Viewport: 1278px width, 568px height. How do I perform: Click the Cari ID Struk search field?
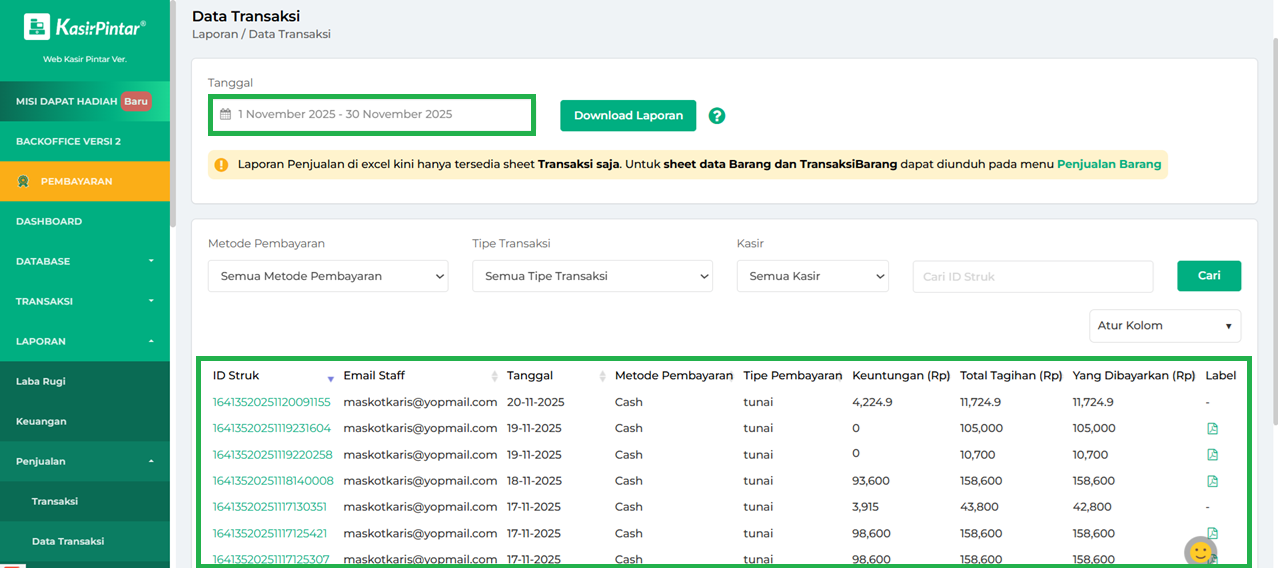click(1032, 277)
